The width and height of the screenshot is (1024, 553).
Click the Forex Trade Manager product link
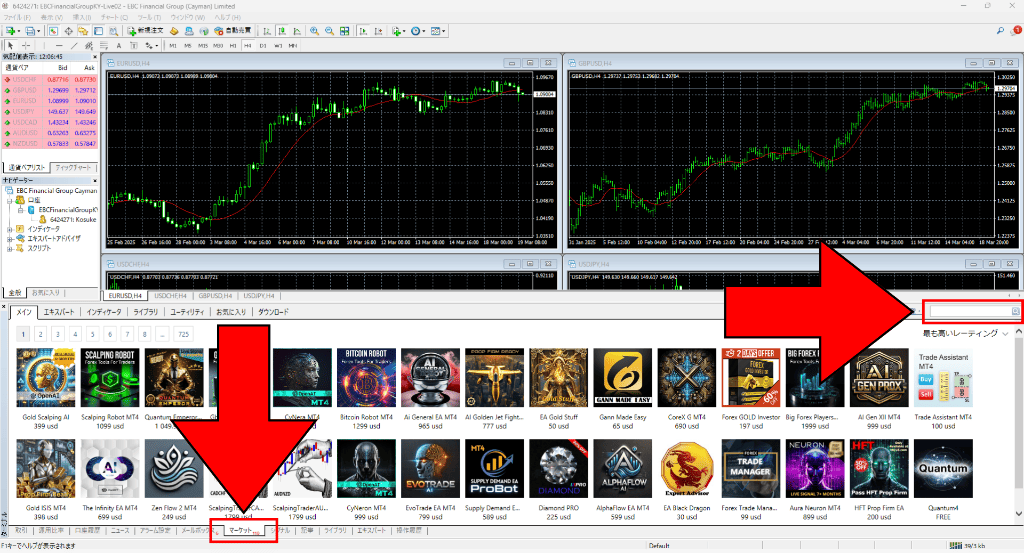[x=750, y=508]
